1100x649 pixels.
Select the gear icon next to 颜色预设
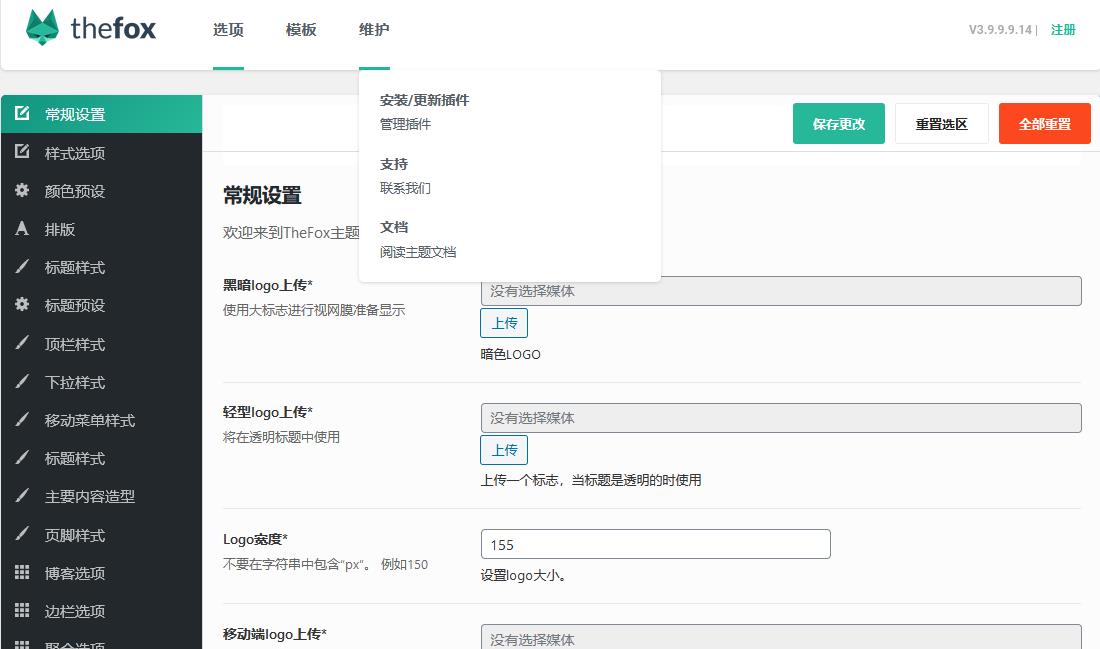click(x=22, y=190)
